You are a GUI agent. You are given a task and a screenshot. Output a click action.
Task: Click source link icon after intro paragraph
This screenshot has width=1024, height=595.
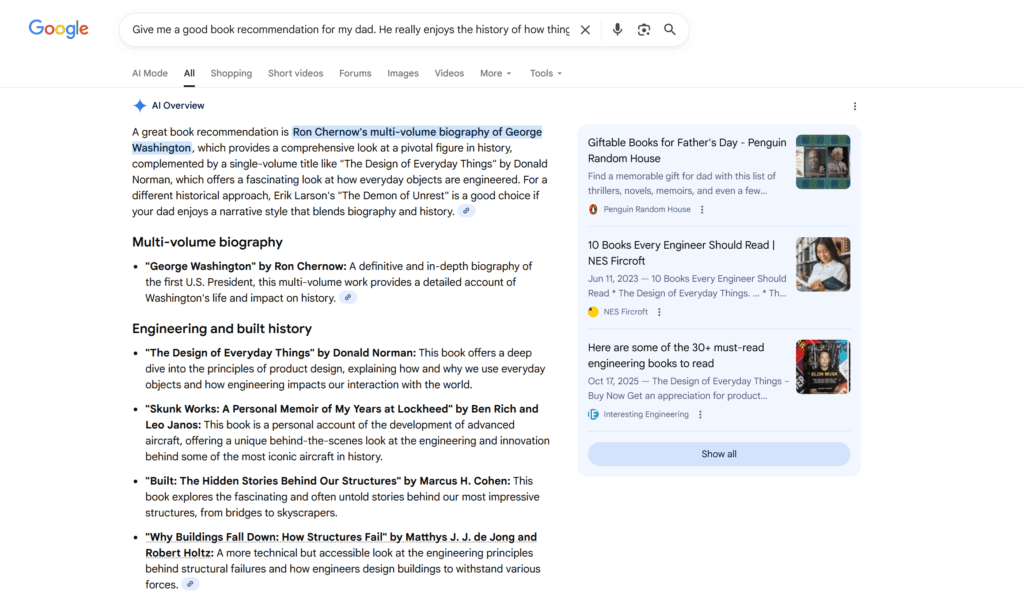click(x=466, y=211)
